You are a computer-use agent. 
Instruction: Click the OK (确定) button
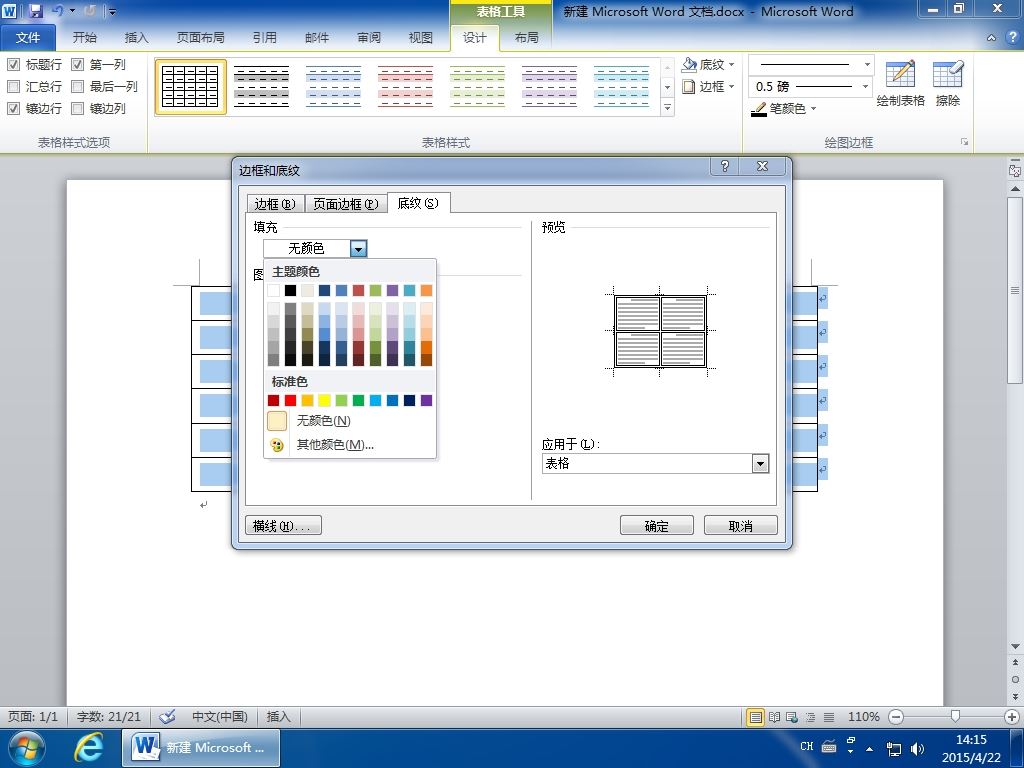point(656,526)
